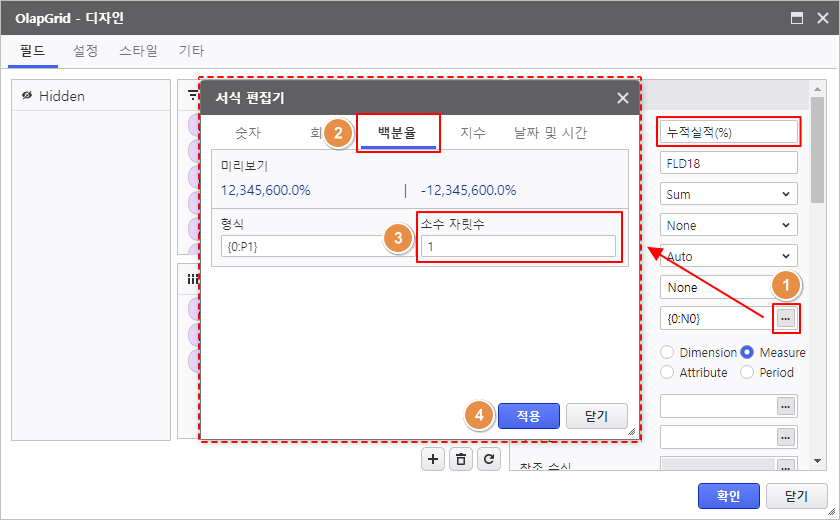Viewport: 840px width, 520px height.
Task: Select the Dimension radio button
Action: point(667,352)
